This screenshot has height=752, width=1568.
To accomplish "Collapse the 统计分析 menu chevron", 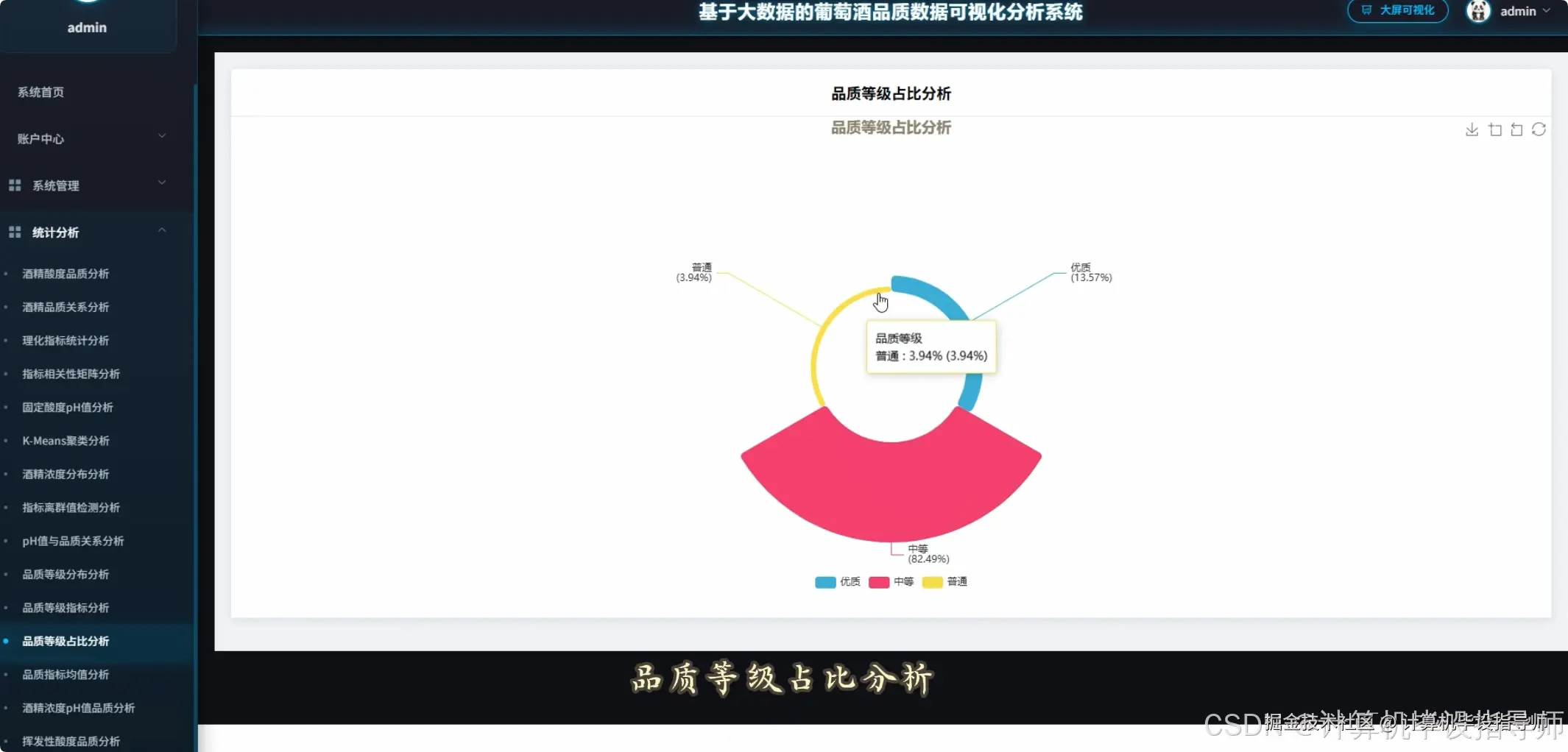I will click(x=162, y=230).
